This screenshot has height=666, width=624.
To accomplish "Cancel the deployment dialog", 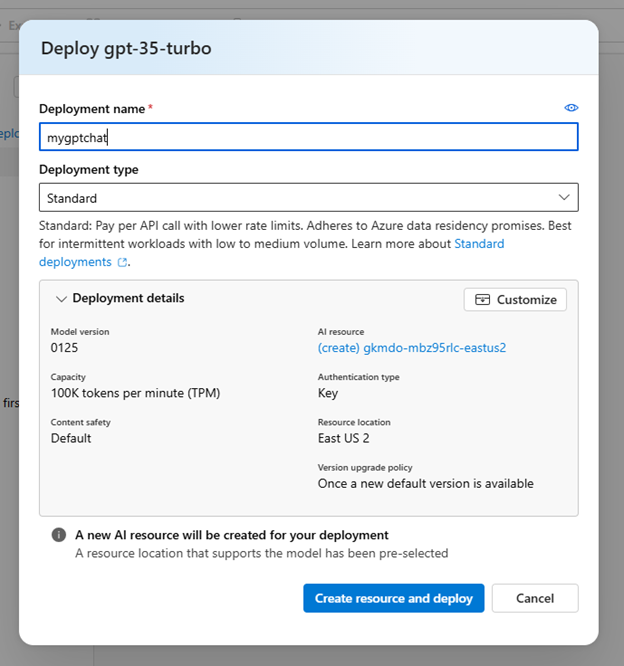I will point(535,598).
